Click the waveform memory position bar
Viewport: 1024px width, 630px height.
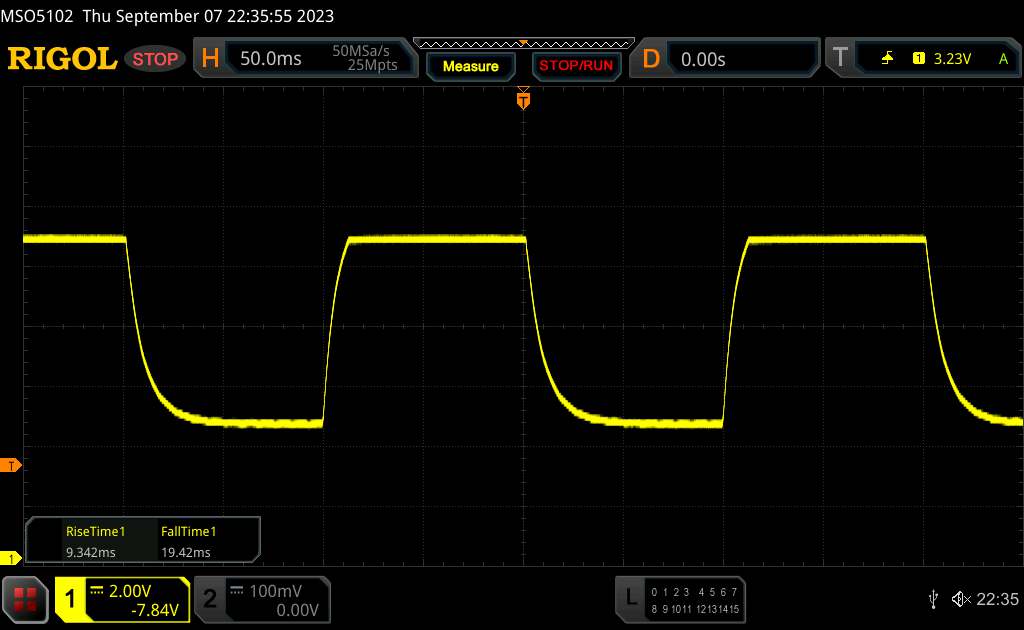tap(522, 43)
